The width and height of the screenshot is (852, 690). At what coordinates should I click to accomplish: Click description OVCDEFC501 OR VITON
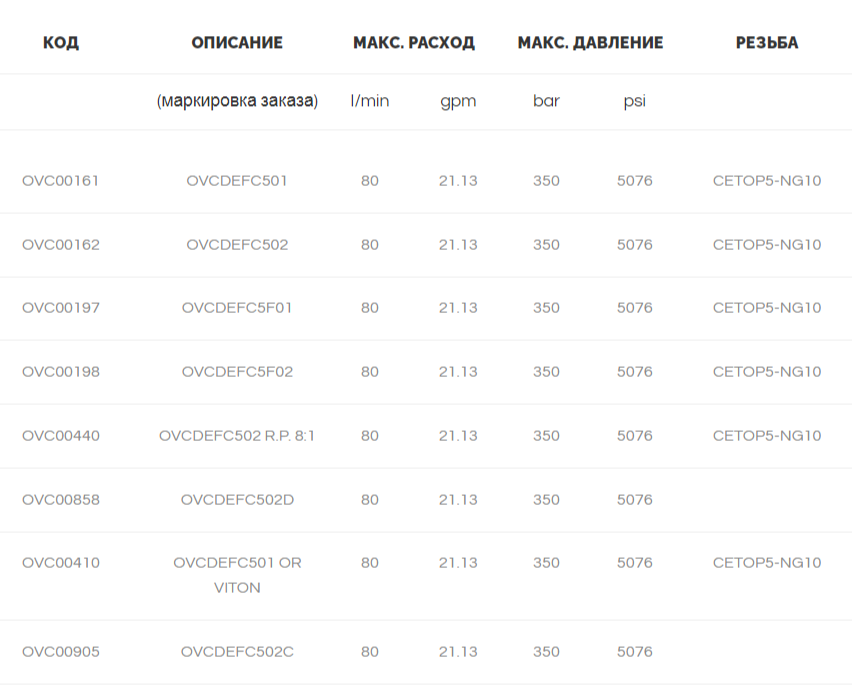tap(237, 575)
